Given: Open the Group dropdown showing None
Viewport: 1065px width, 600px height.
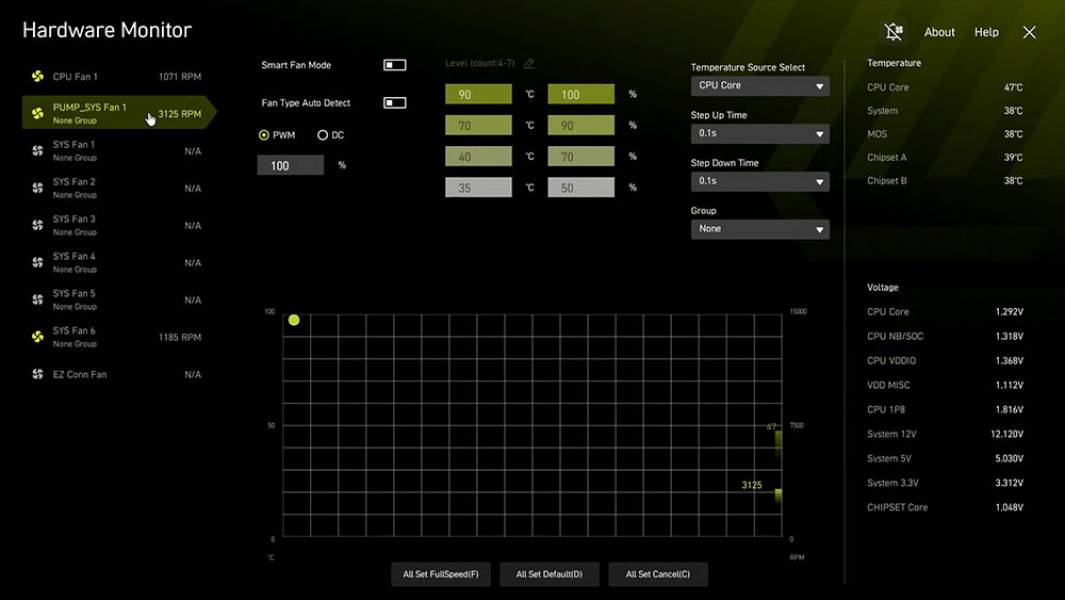Looking at the screenshot, I should (759, 228).
